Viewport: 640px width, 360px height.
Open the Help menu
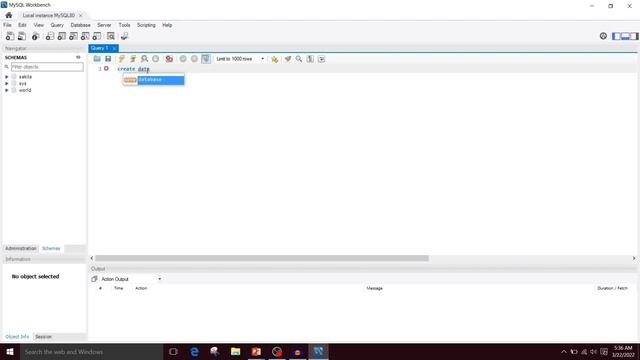click(x=167, y=25)
